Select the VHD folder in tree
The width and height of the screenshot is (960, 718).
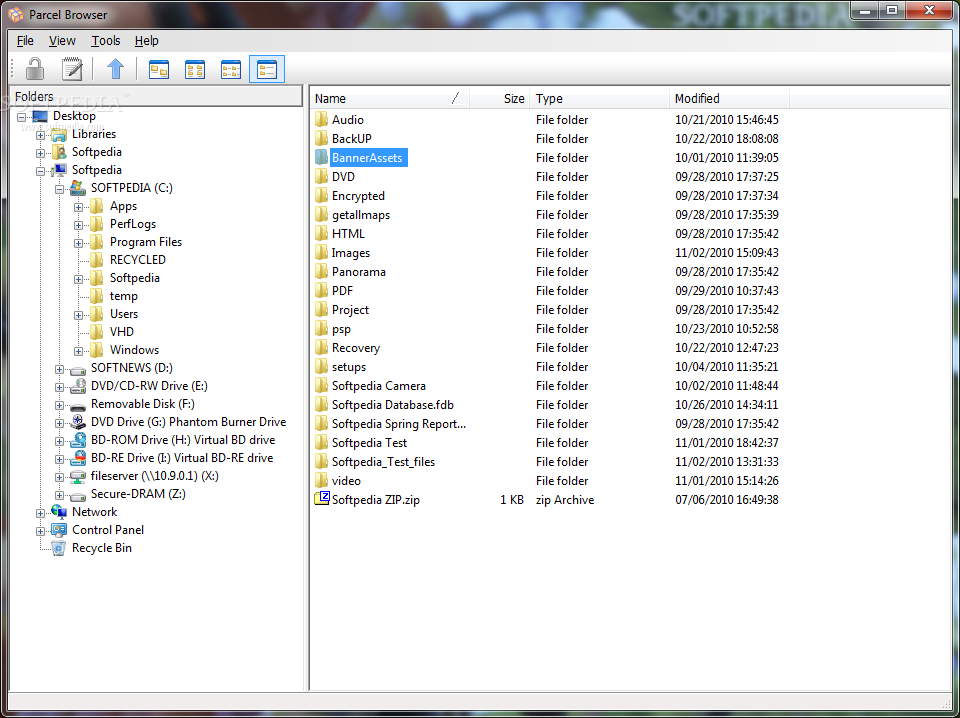pyautogui.click(x=122, y=332)
